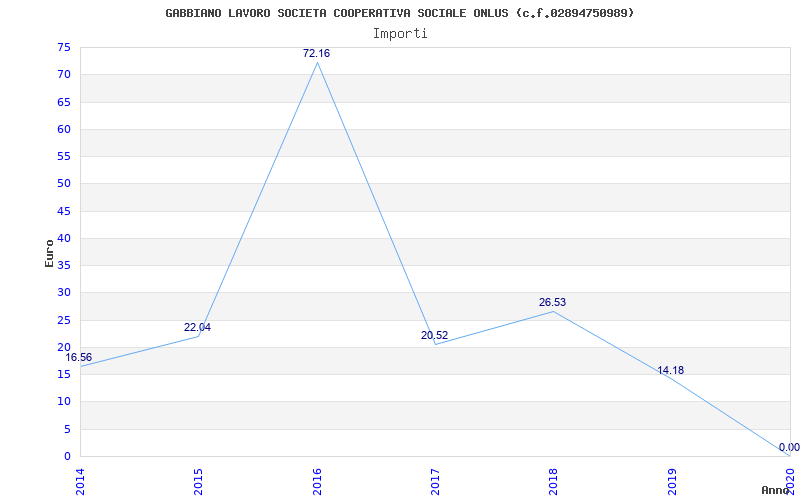Select the 2015 x-axis year label
The height and width of the screenshot is (500, 800).
[x=198, y=481]
